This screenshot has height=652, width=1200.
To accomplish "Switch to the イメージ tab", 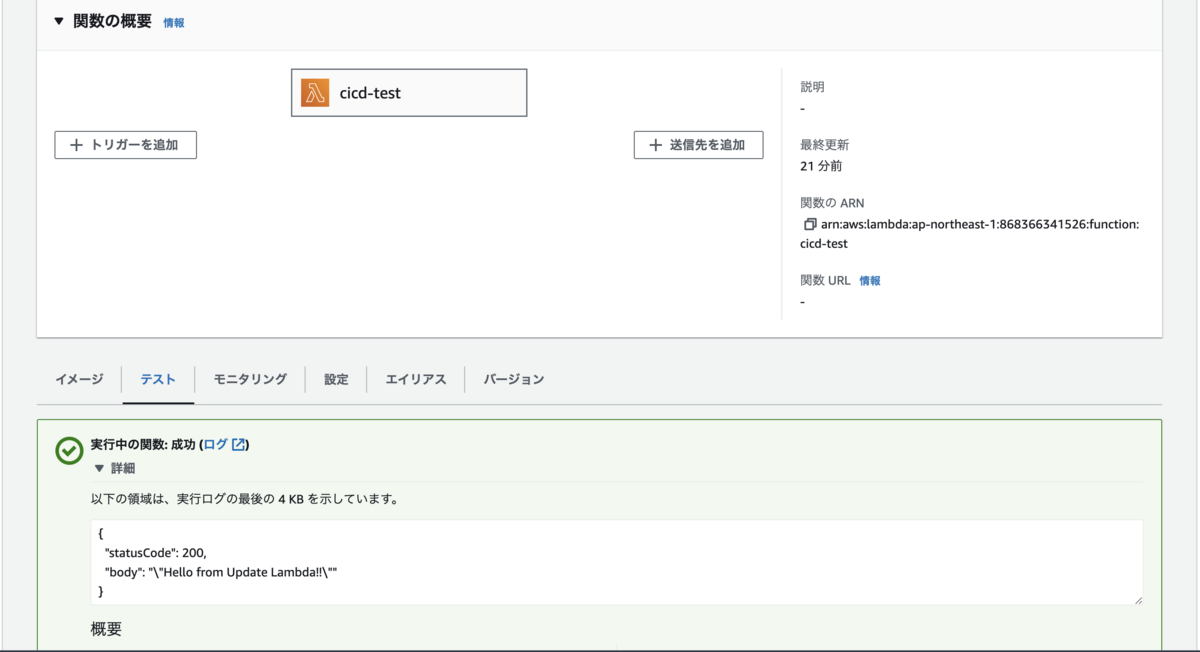I will tap(79, 380).
